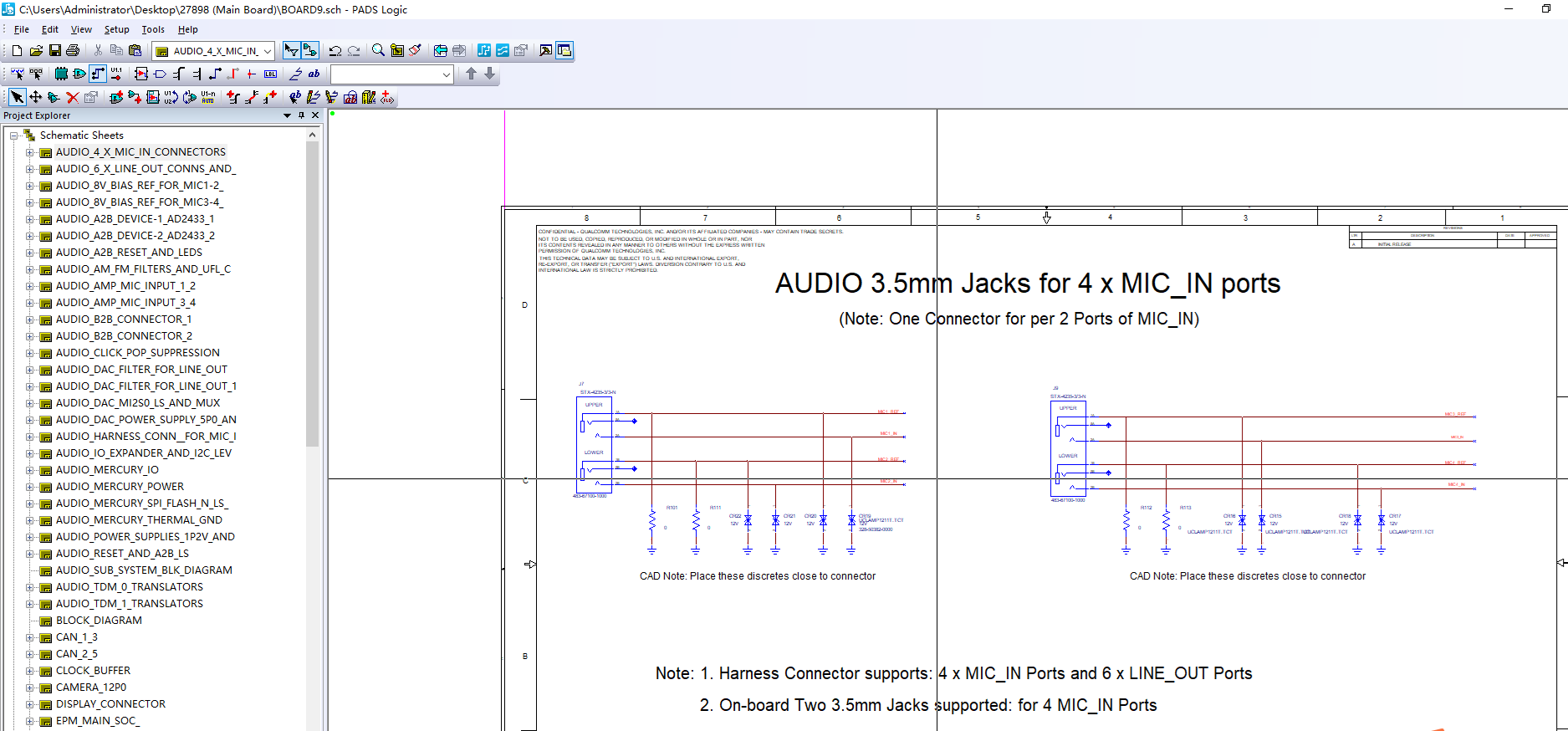Toggle the Output Window icon

545,51
